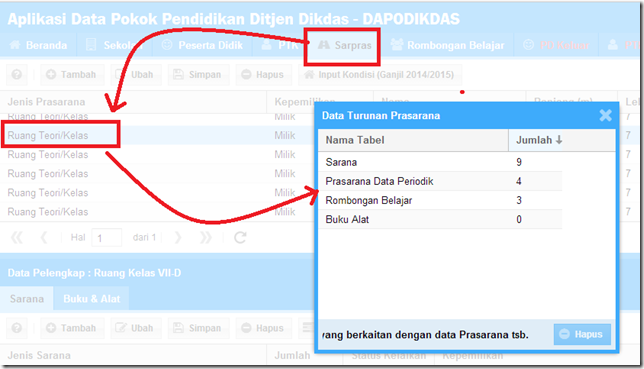Image resolution: width=644 pixels, height=369 pixels.
Task: Go to next page of prasarana list
Action: coord(177,237)
